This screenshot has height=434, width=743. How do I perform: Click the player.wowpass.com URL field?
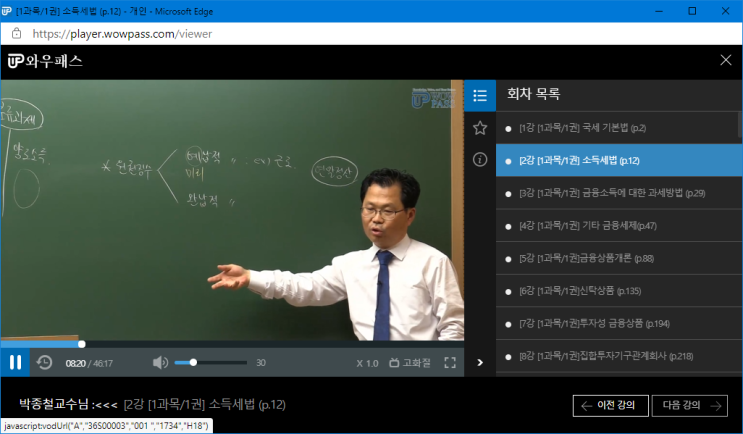122,34
